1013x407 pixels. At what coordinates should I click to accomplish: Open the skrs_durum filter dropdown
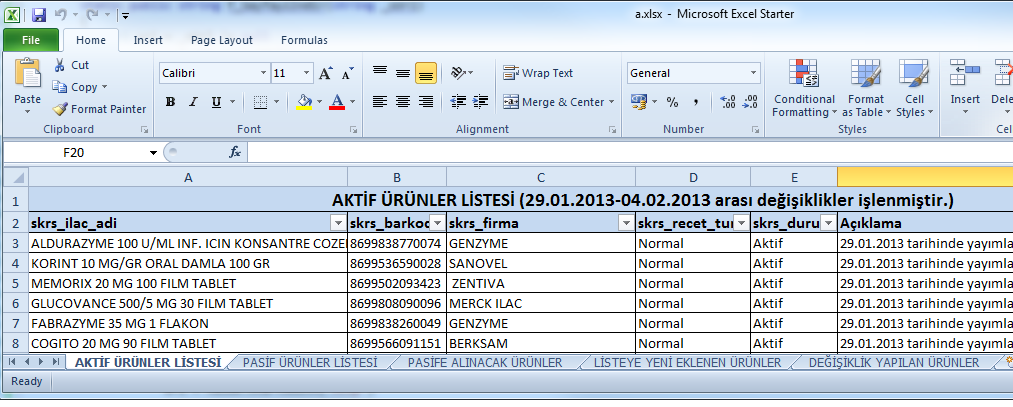(828, 224)
